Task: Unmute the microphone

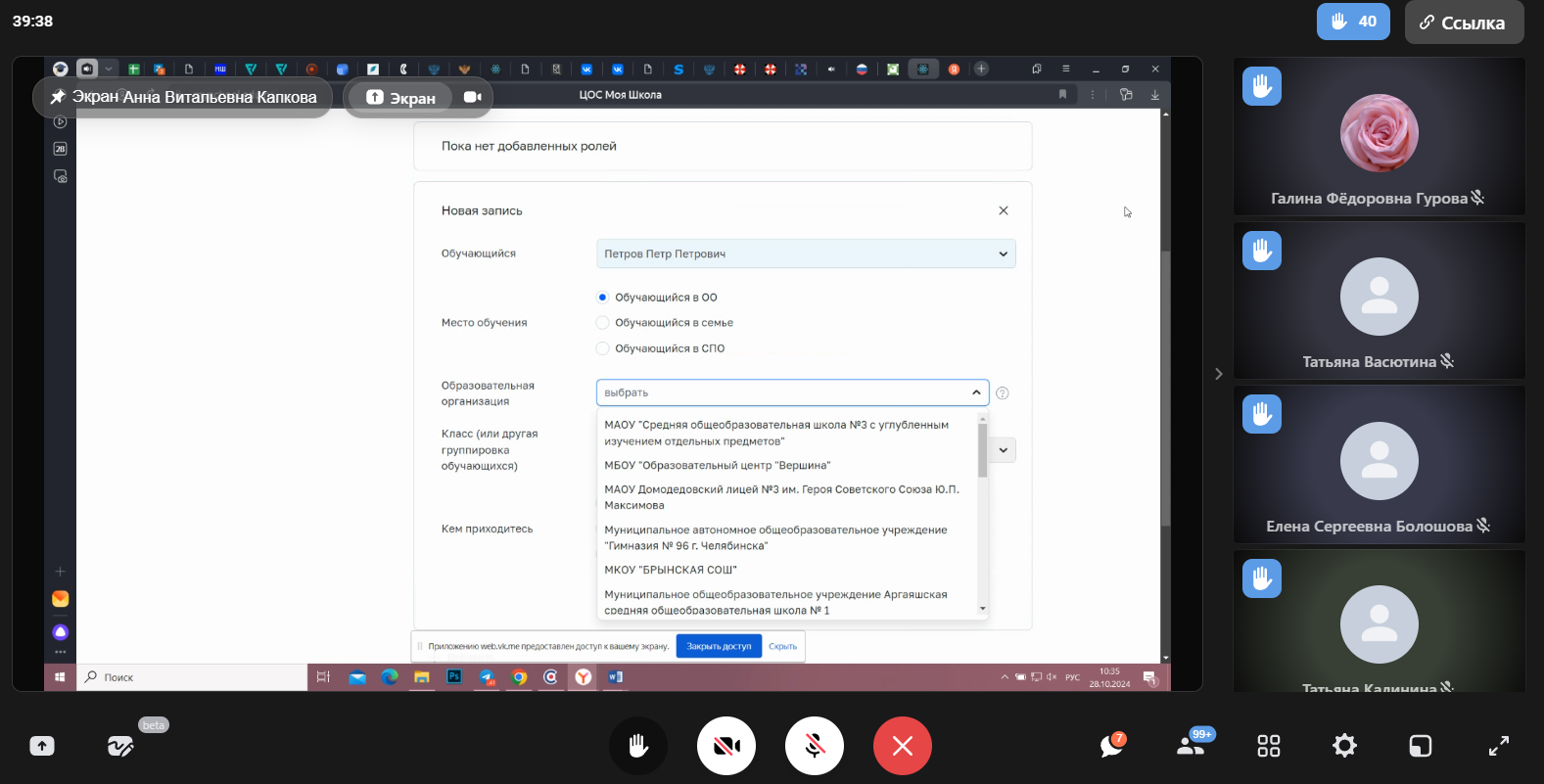Action: (x=814, y=746)
